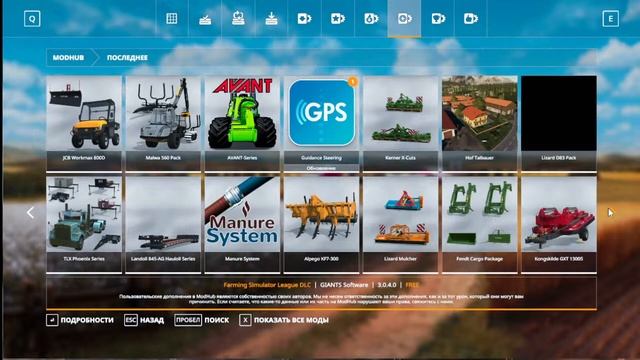Click the update badge on Guidance Steering
The image size is (640, 360).
coord(353,82)
